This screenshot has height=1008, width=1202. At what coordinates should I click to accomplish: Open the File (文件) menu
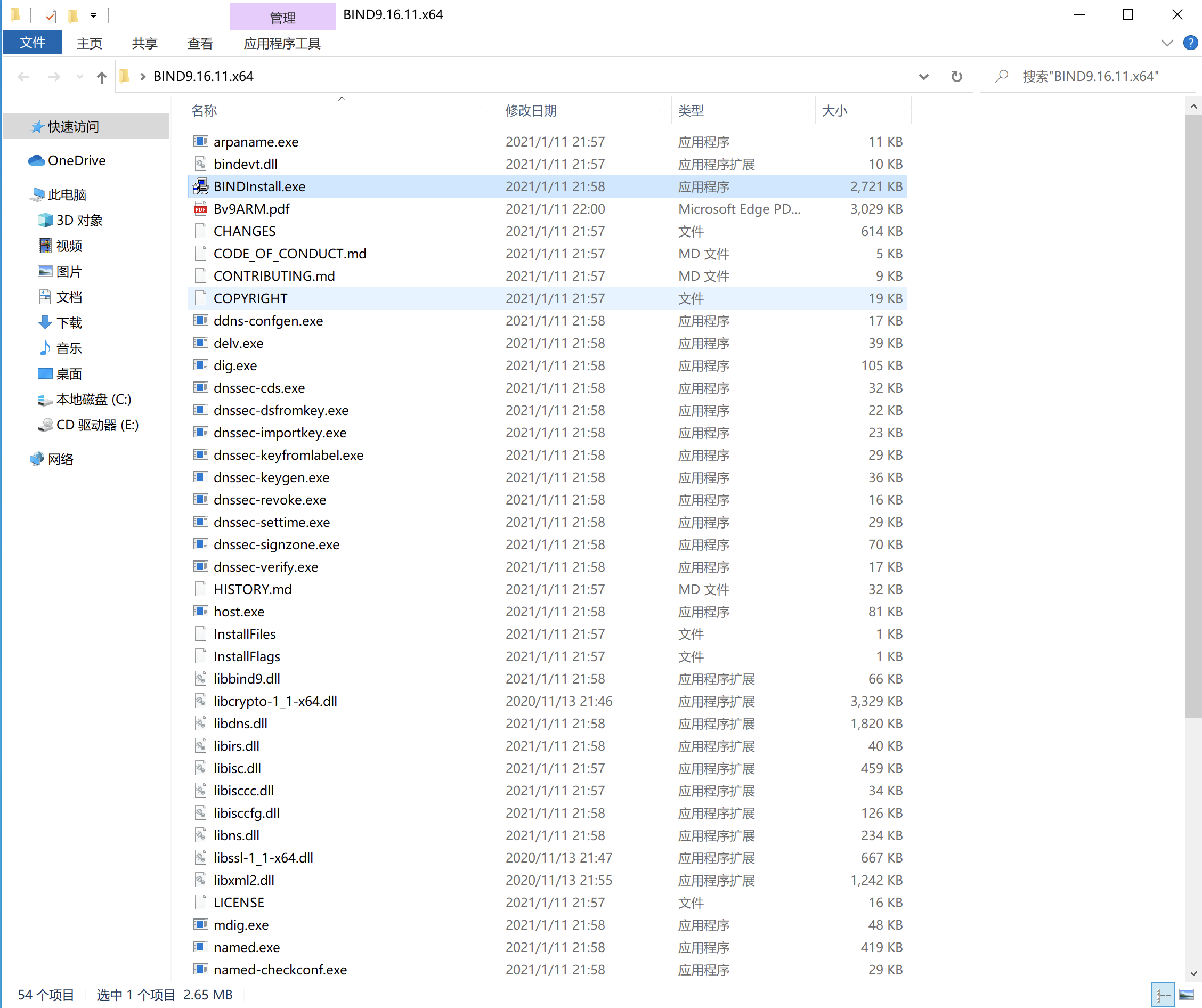point(33,43)
